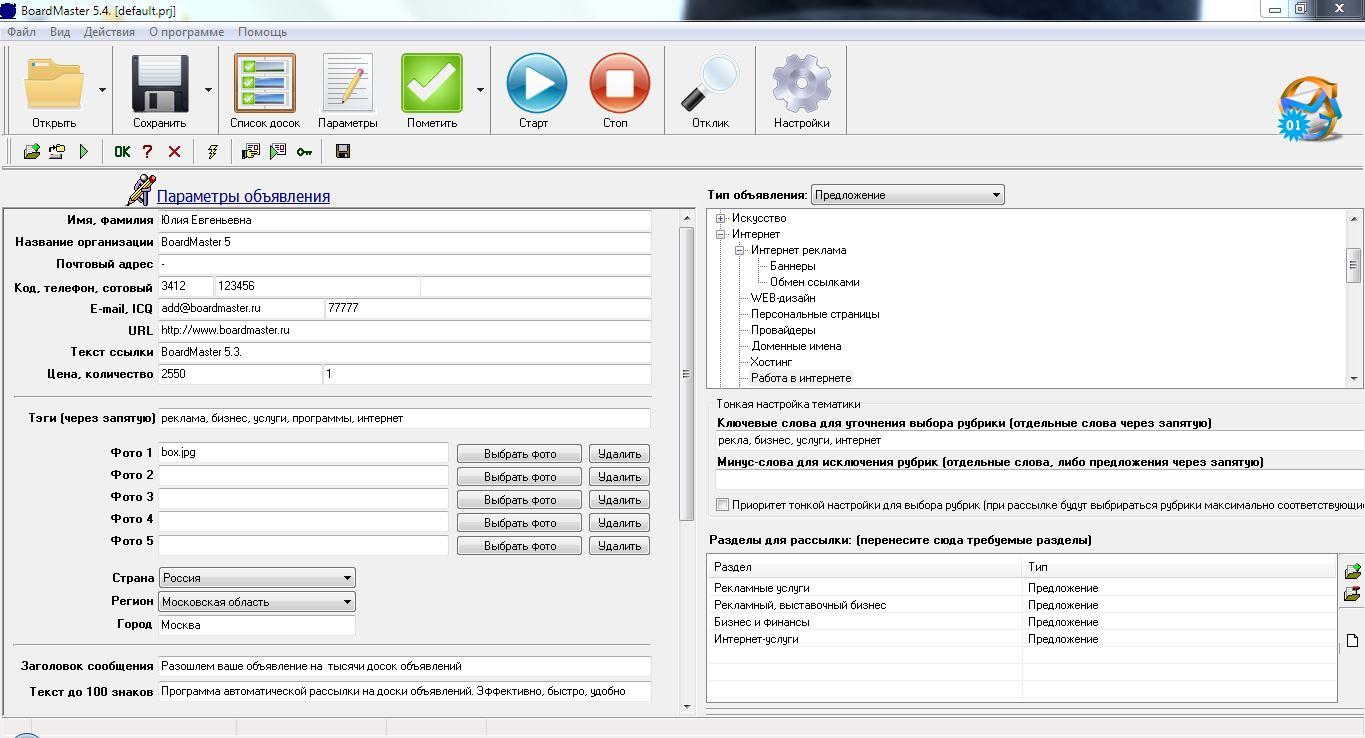Screen dimensions: 1365x738
Task: Open the Страна country dropdown
Action: pos(257,578)
